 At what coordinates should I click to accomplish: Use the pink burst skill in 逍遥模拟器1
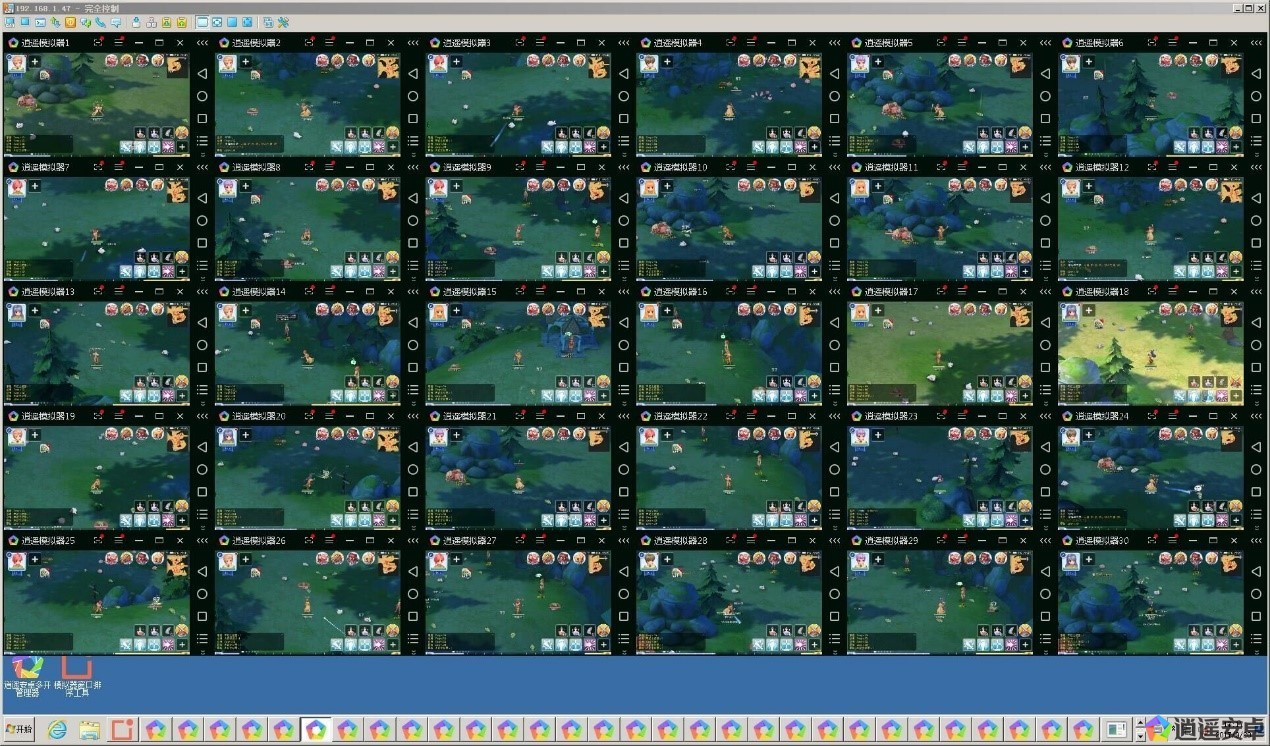(x=168, y=147)
